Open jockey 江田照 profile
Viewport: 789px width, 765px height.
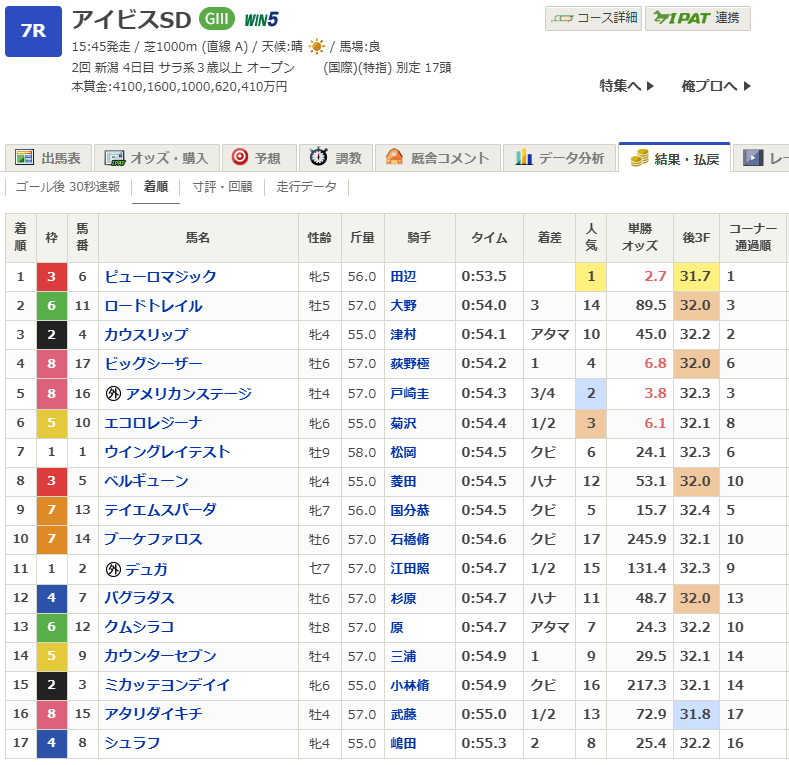point(410,568)
